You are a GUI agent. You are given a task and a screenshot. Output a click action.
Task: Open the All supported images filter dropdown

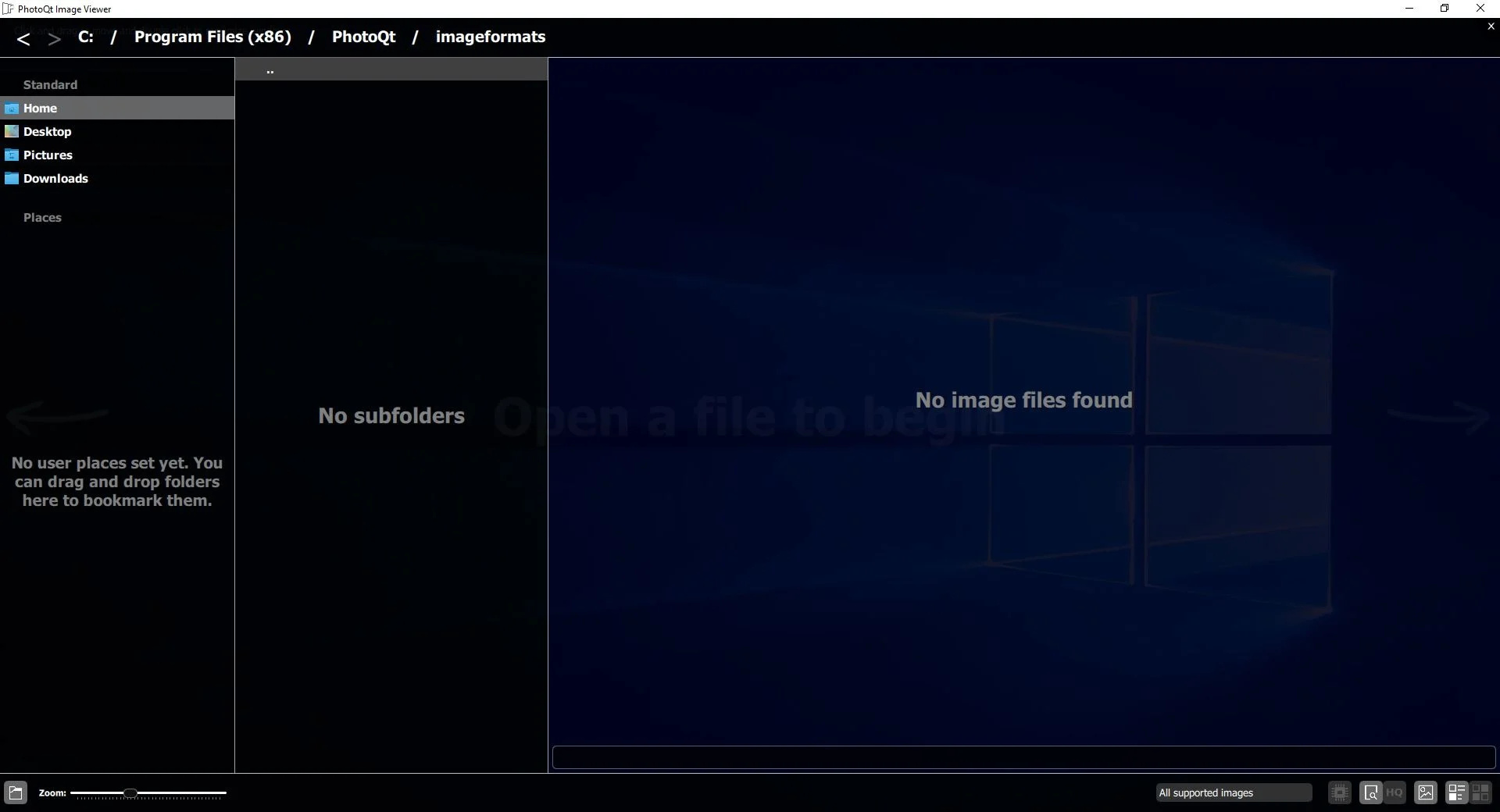(1234, 792)
